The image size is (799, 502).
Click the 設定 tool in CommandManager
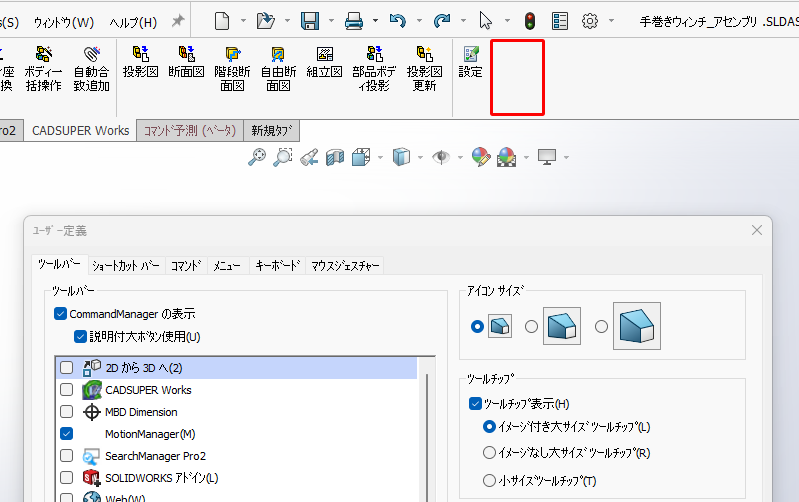point(470,62)
